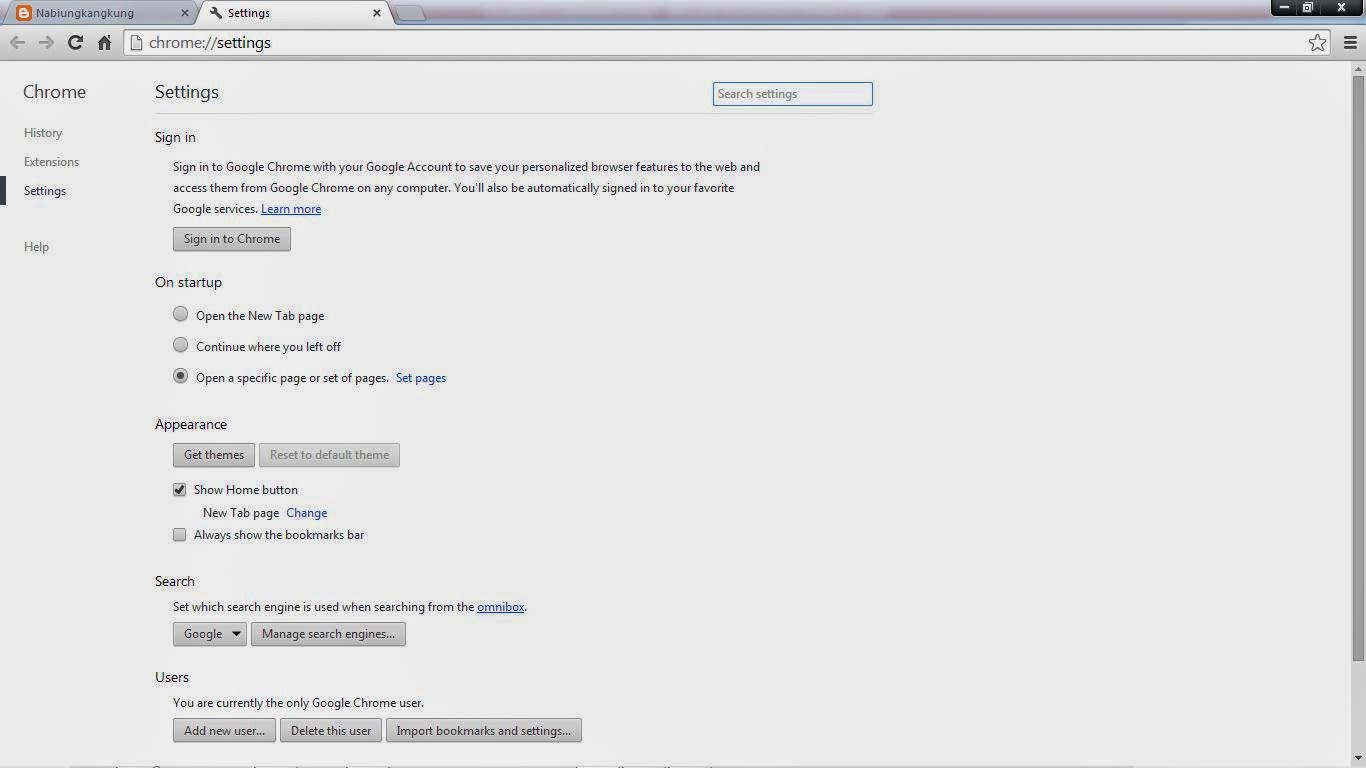Close the Settings tab
The height and width of the screenshot is (768, 1366).
point(377,13)
